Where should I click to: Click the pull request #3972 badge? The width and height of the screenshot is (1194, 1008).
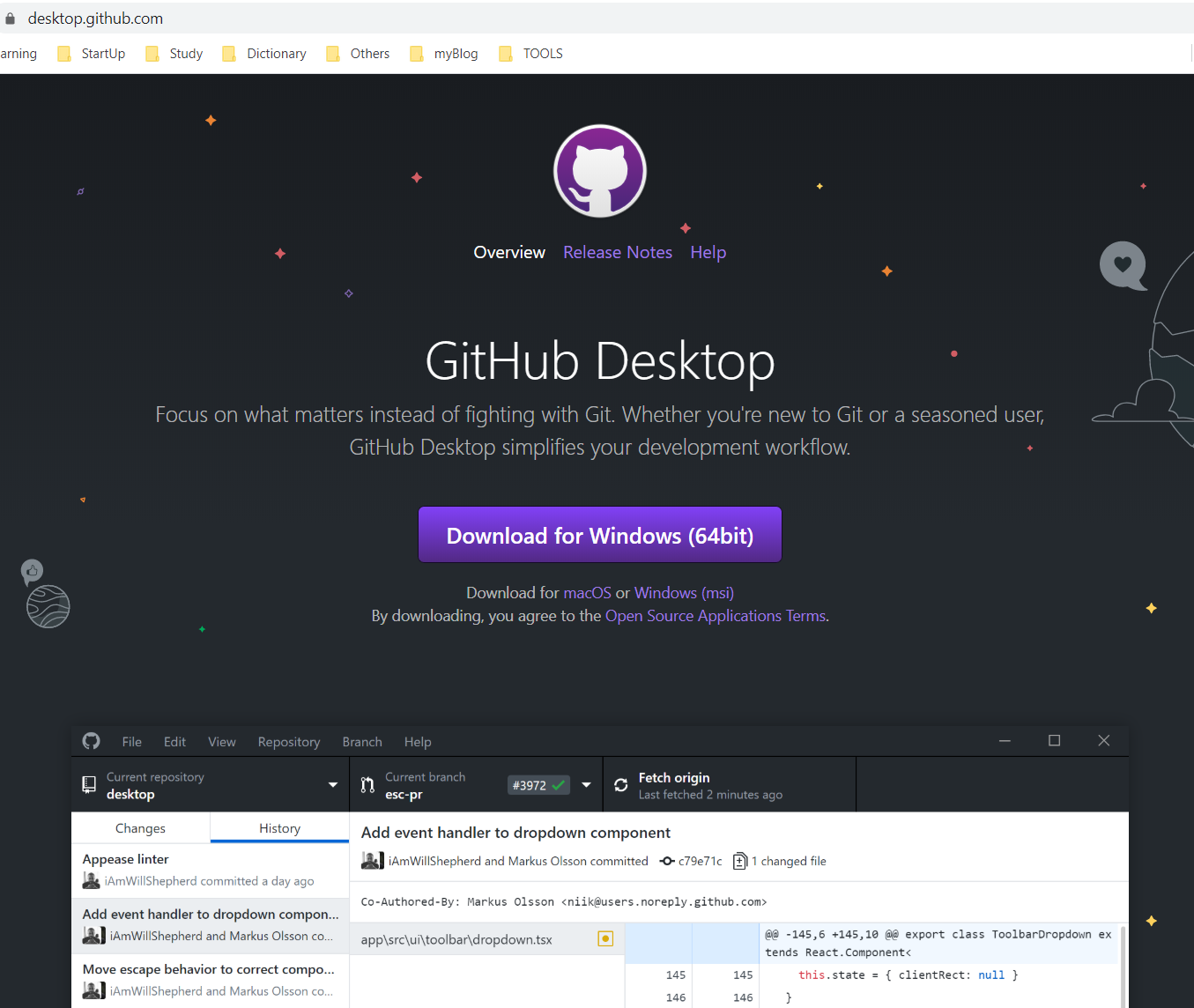pos(538,785)
